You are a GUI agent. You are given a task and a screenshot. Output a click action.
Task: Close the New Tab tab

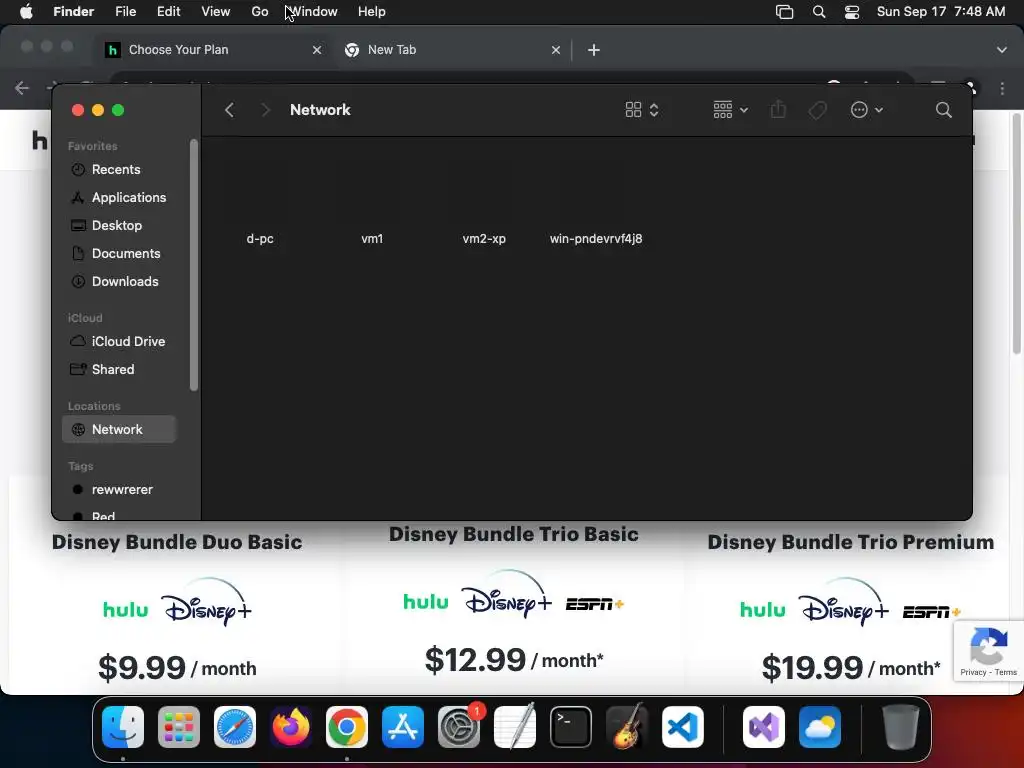click(x=556, y=50)
